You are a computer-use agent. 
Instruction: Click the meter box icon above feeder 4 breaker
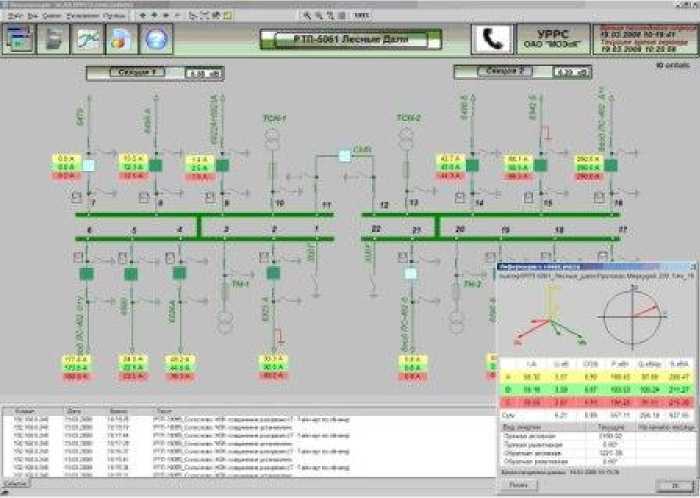[x=170, y=257]
